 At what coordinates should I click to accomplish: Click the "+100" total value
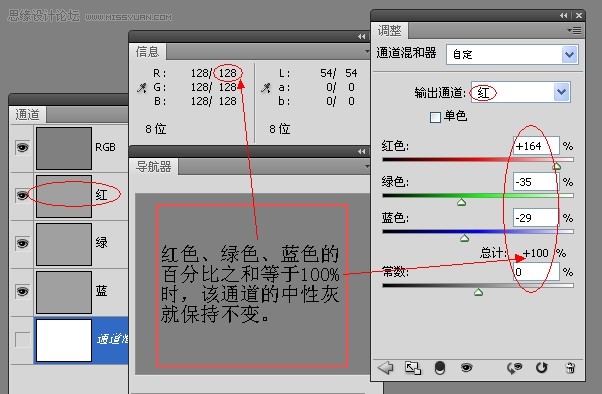tap(535, 253)
